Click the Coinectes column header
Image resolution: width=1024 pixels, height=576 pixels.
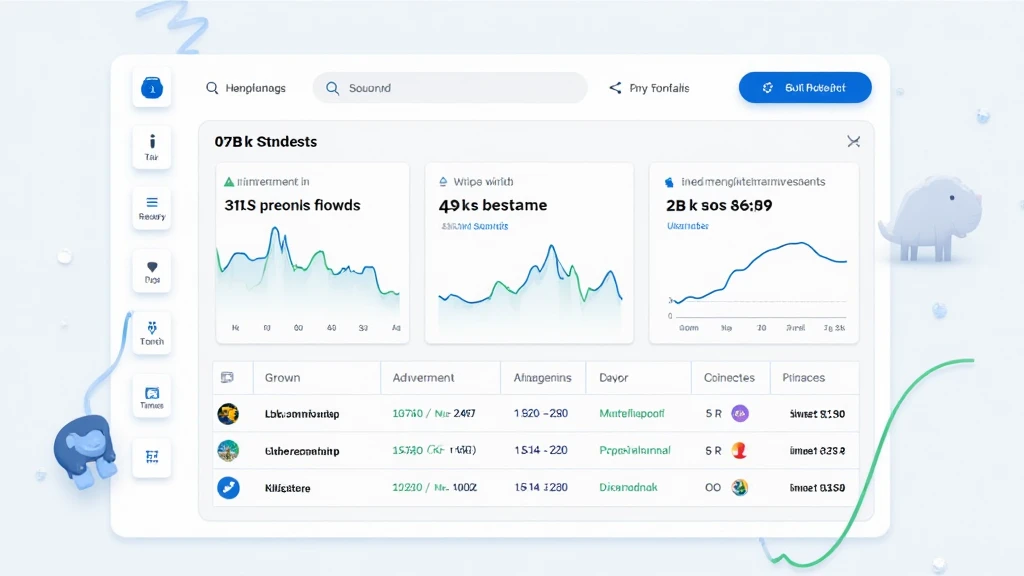pos(729,378)
